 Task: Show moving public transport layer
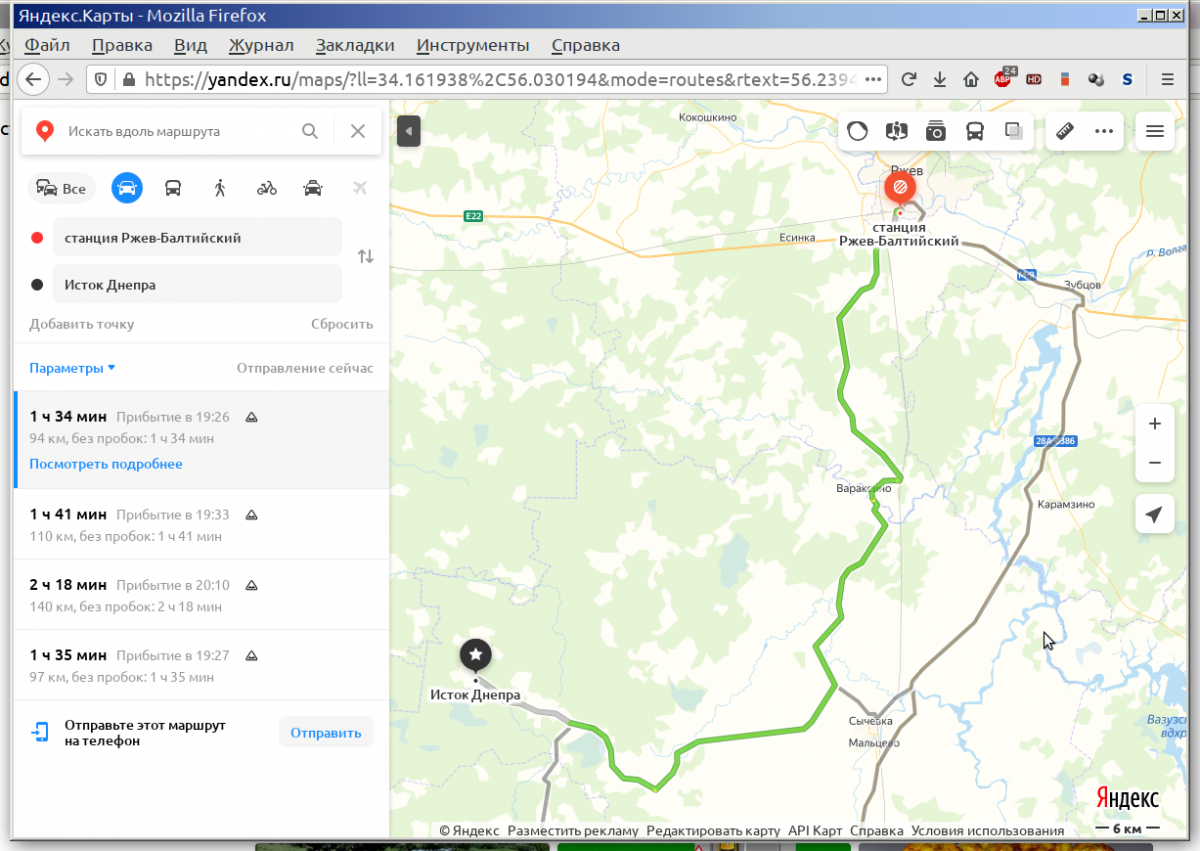click(x=975, y=131)
